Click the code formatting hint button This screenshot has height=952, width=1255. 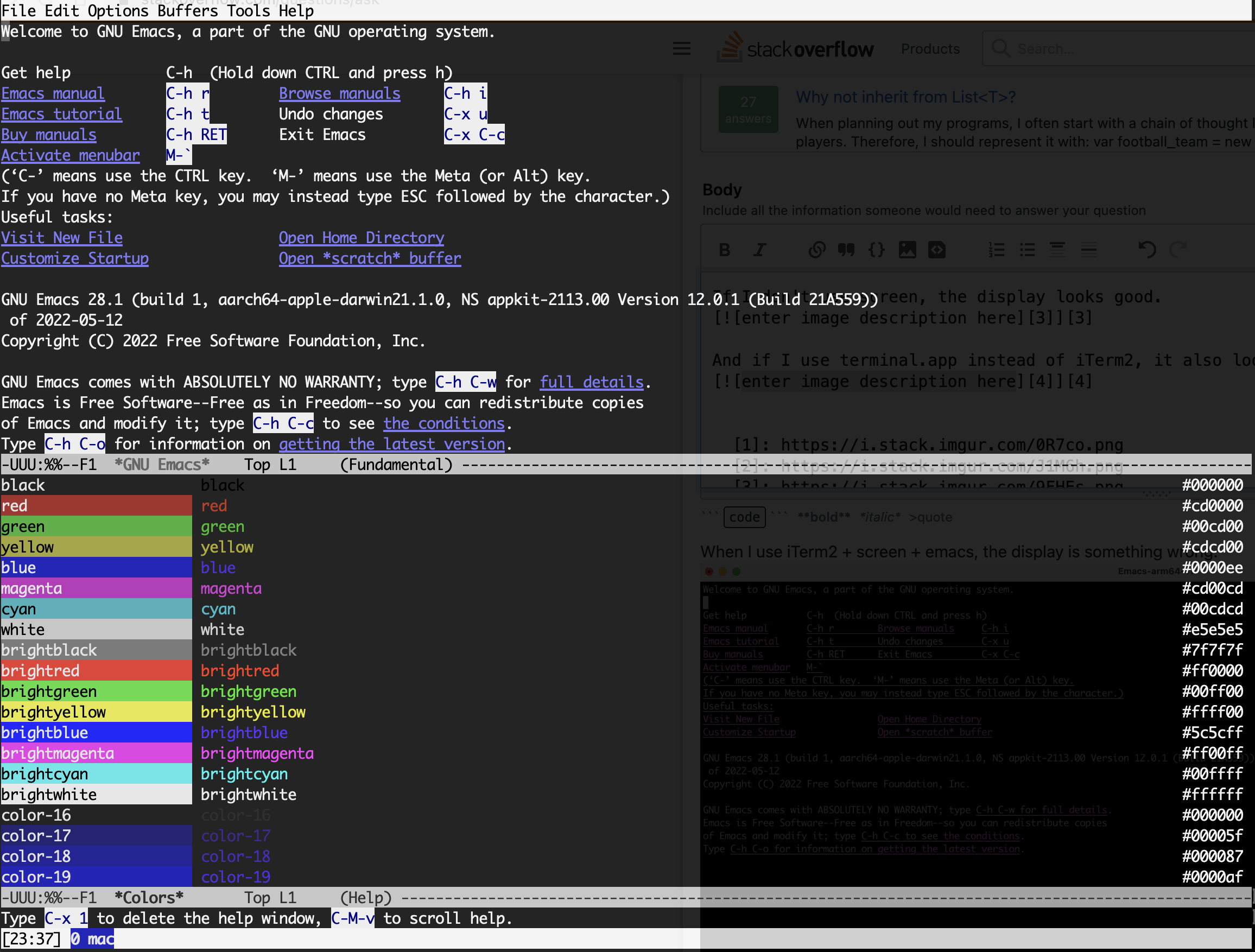tap(744, 517)
